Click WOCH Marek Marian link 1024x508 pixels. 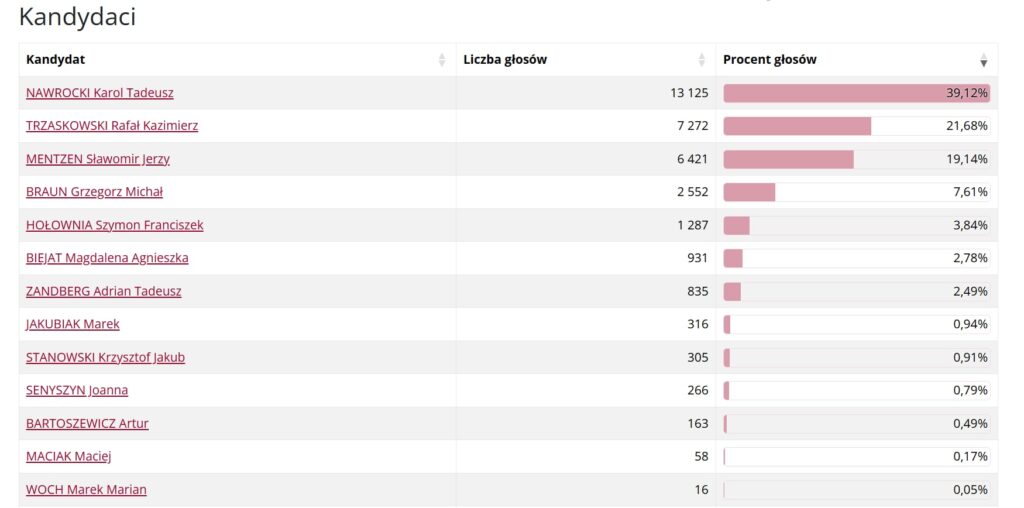(86, 489)
